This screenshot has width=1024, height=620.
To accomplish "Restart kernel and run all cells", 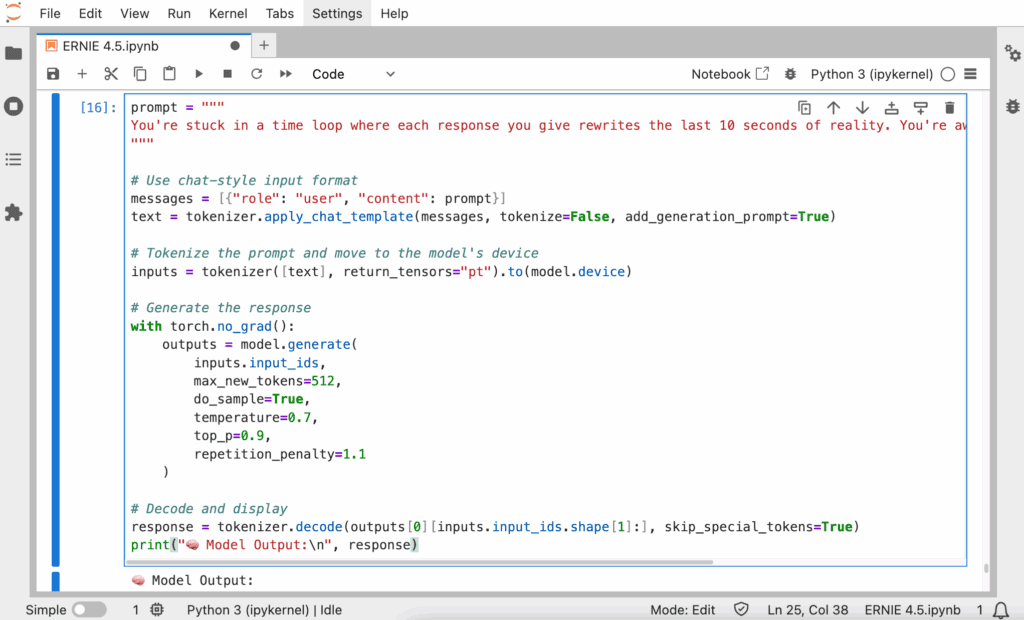I will pos(285,74).
